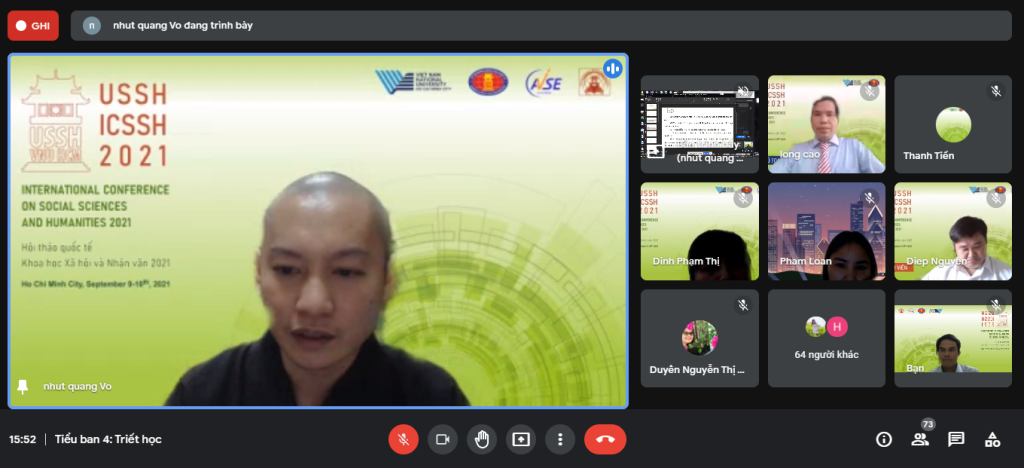Open meeting details info icon
Screen dimensions: 1024x468
point(884,439)
